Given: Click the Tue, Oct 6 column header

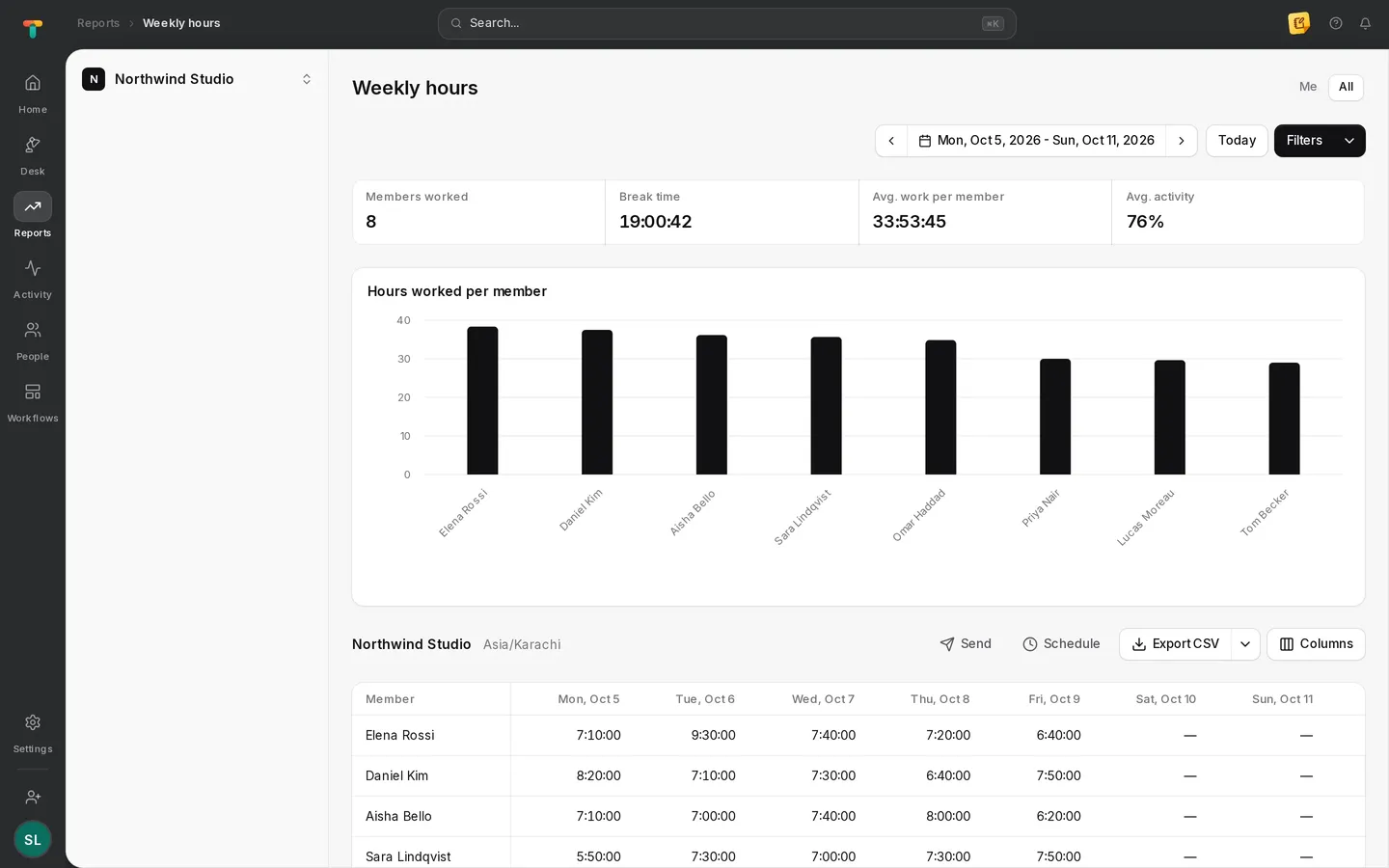Looking at the screenshot, I should [x=705, y=699].
